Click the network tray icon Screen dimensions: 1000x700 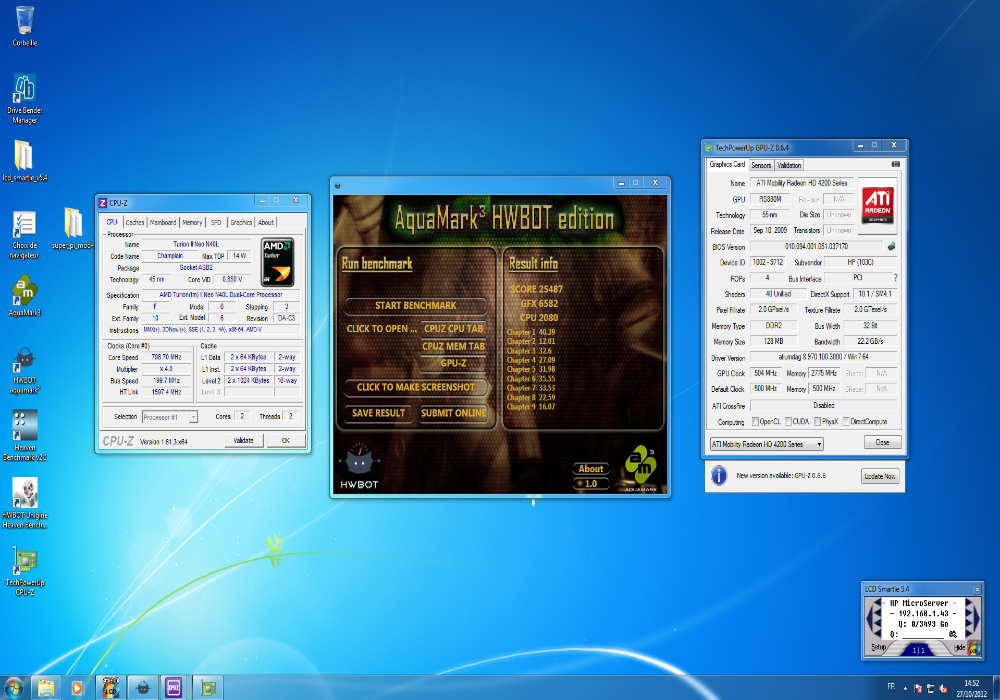click(930, 689)
